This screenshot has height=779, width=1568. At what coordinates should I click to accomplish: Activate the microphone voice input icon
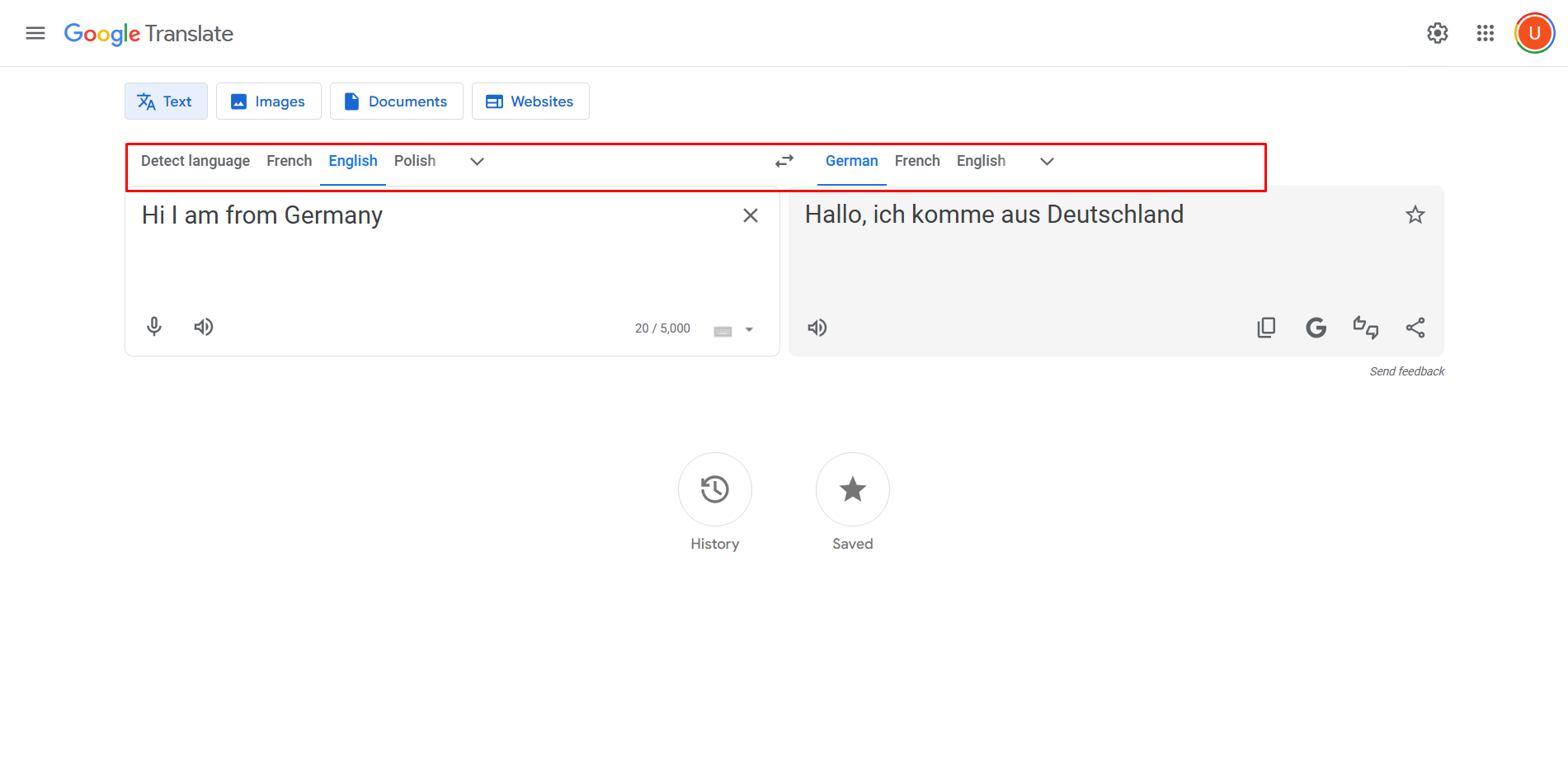pos(153,326)
